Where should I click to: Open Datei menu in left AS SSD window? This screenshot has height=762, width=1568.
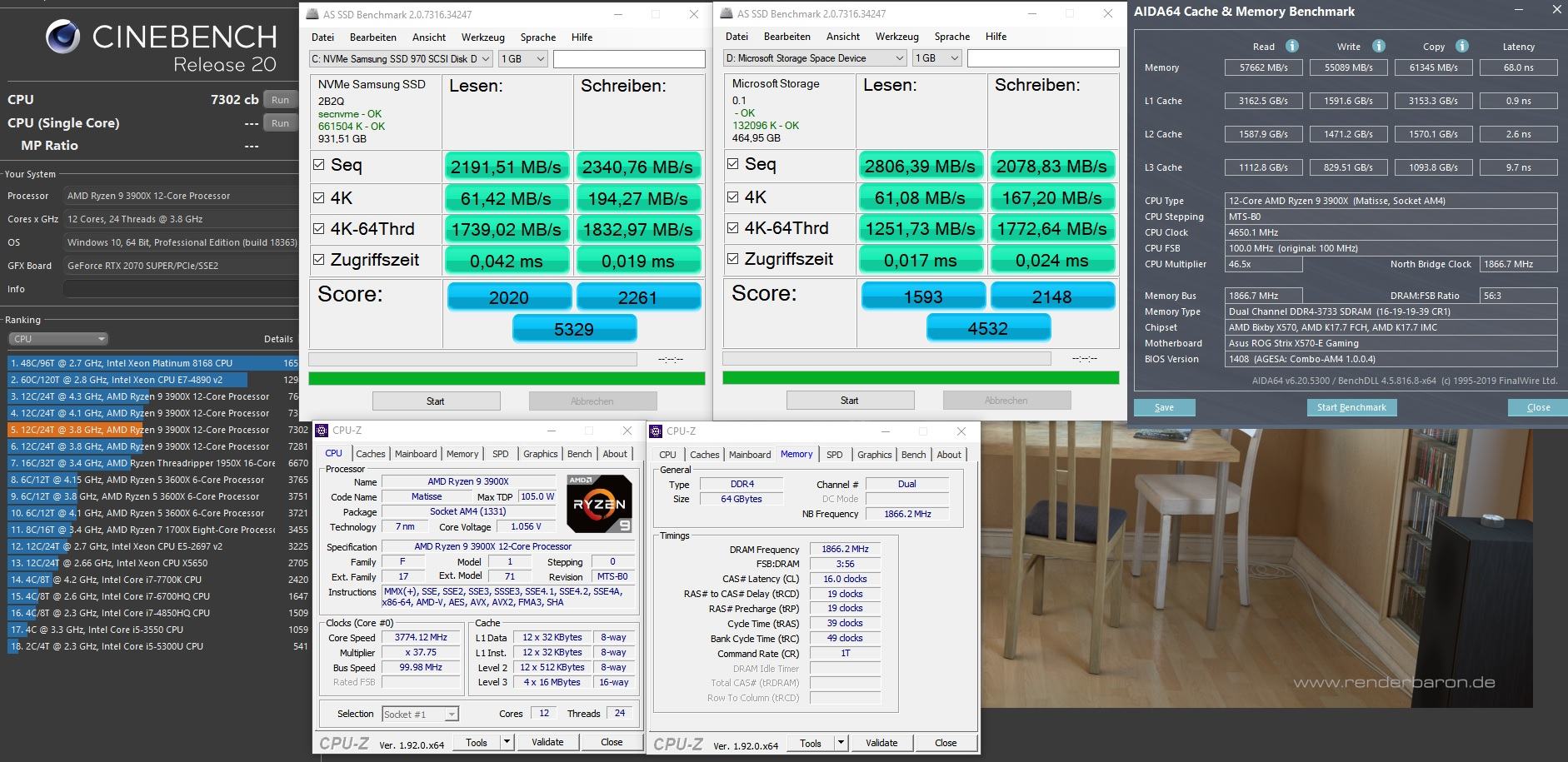point(322,37)
